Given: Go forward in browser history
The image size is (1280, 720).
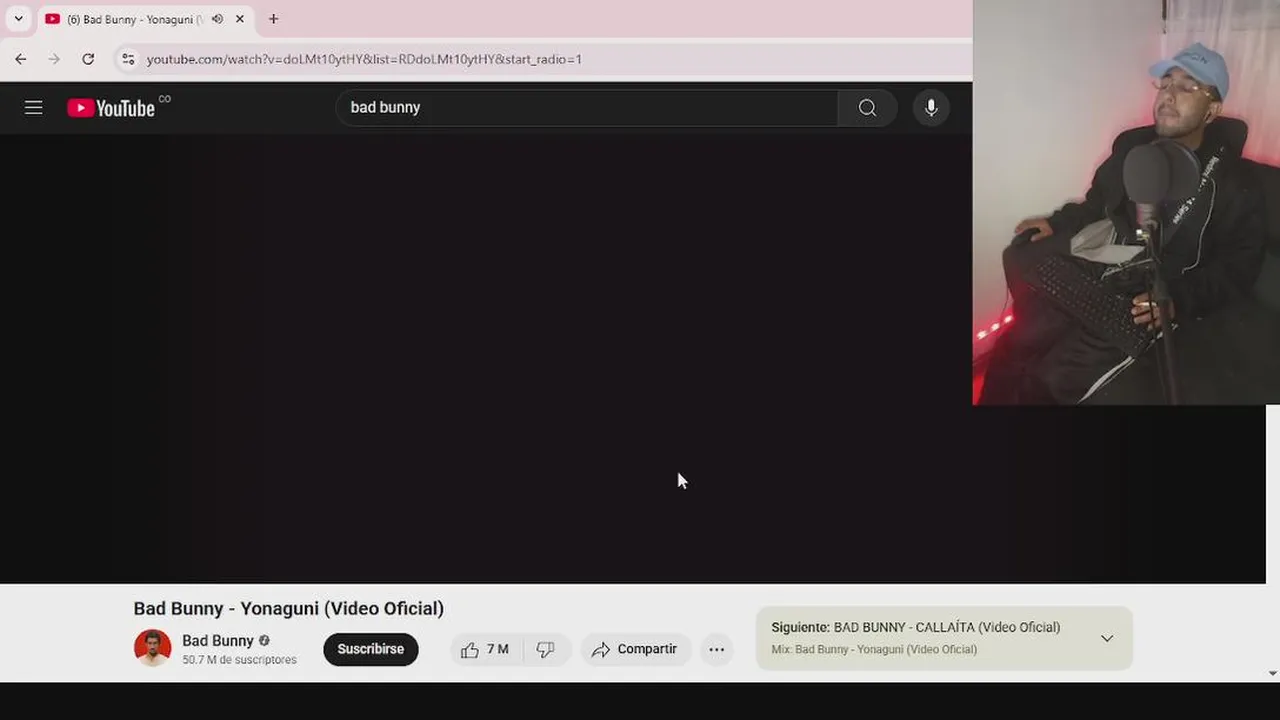Looking at the screenshot, I should (x=54, y=59).
